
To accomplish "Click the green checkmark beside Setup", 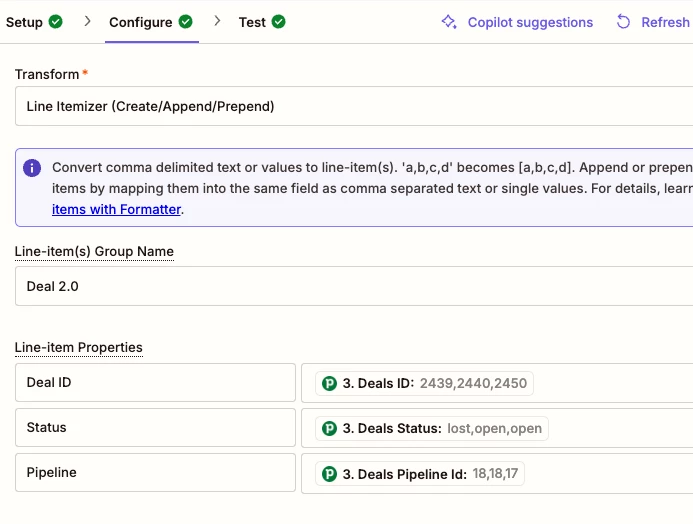I will click(55, 22).
